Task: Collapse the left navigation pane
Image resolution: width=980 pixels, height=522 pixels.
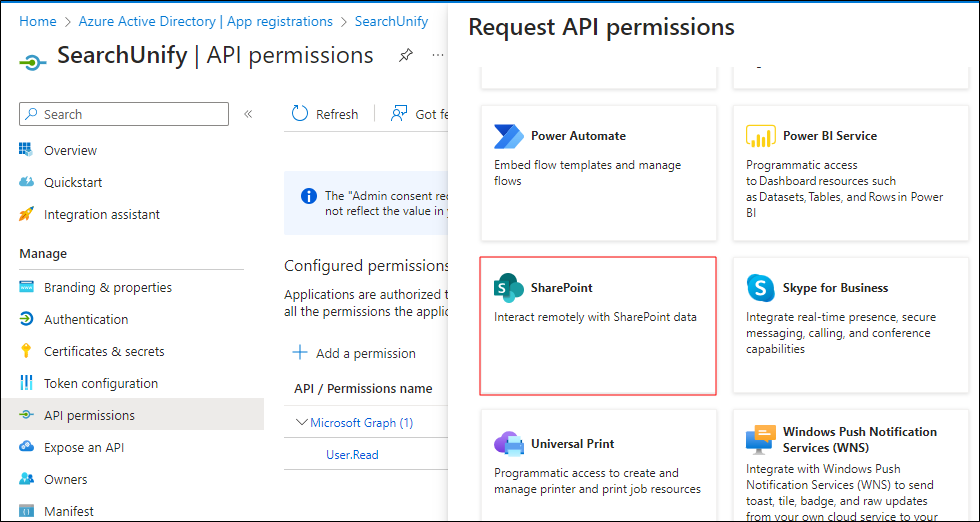Action: [248, 114]
